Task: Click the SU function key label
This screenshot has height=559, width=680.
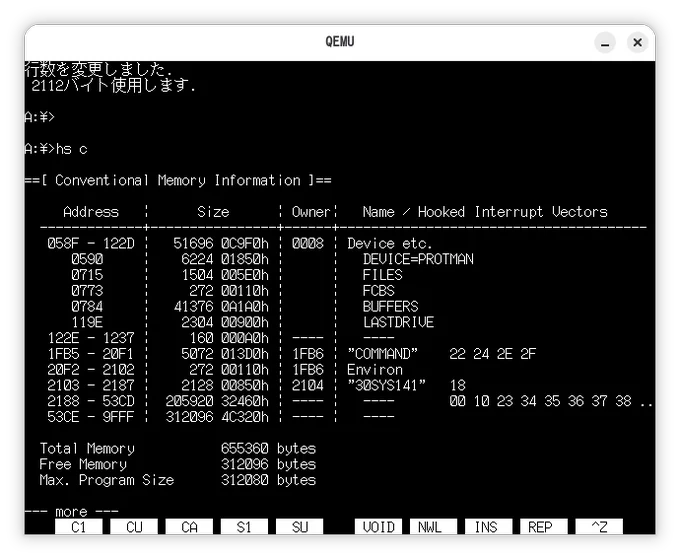Action: 300,527
